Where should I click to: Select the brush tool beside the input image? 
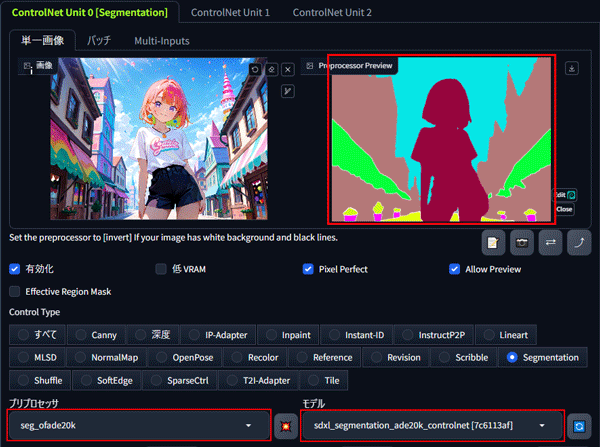tap(288, 91)
